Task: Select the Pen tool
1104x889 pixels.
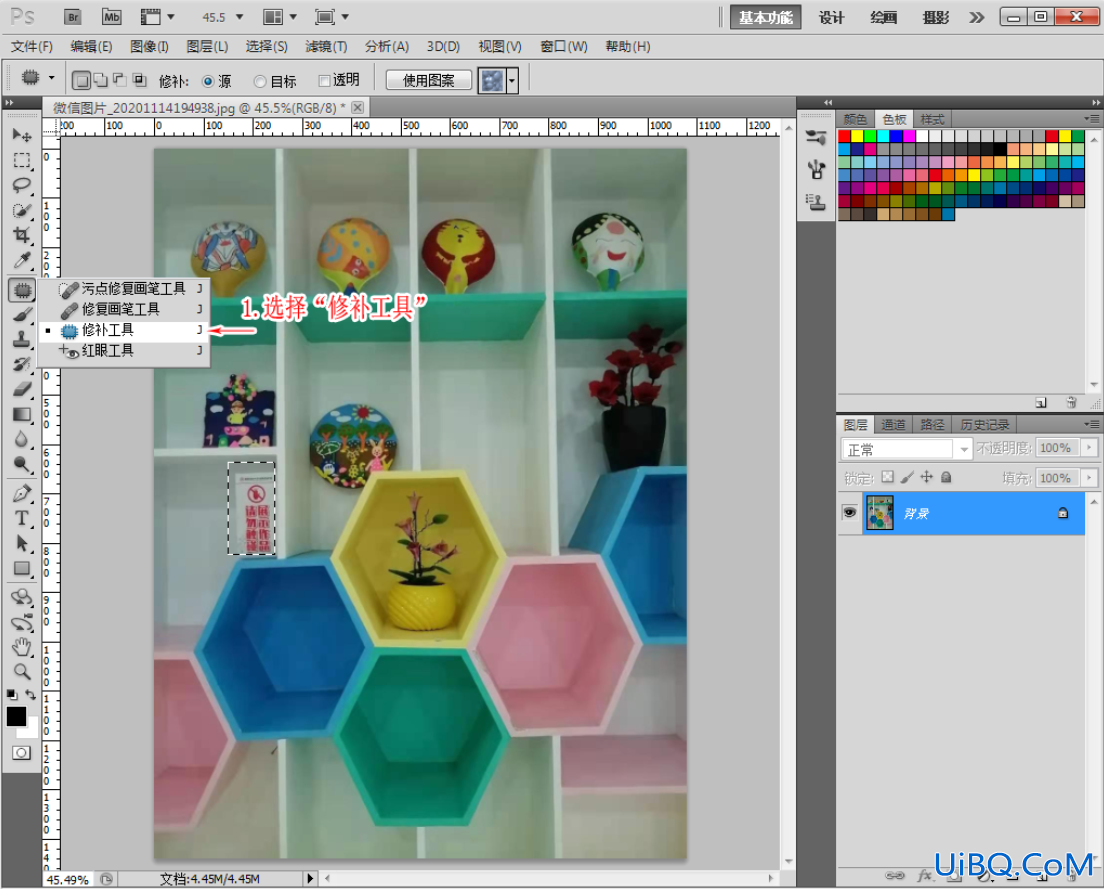Action: tap(22, 493)
